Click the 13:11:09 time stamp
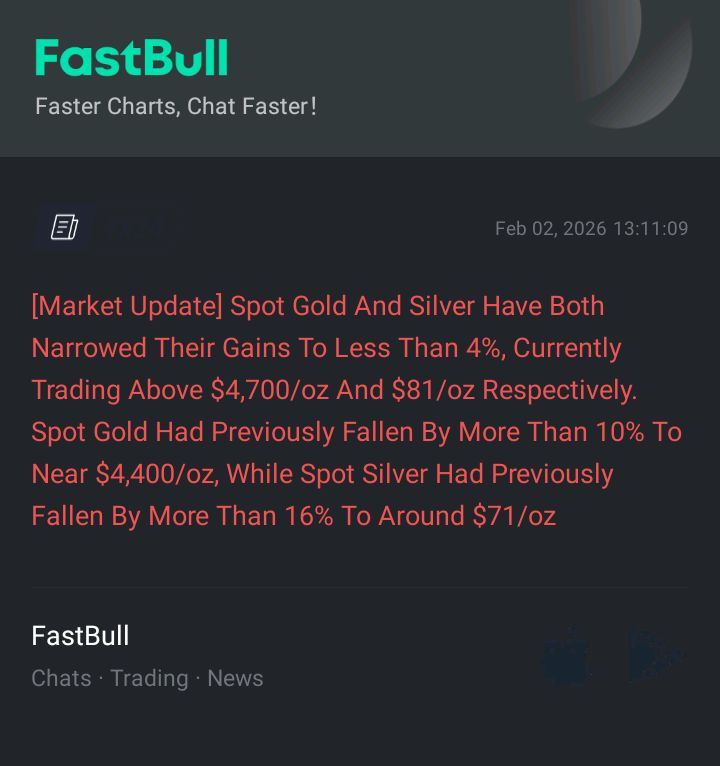This screenshot has height=766, width=720. pos(650,229)
